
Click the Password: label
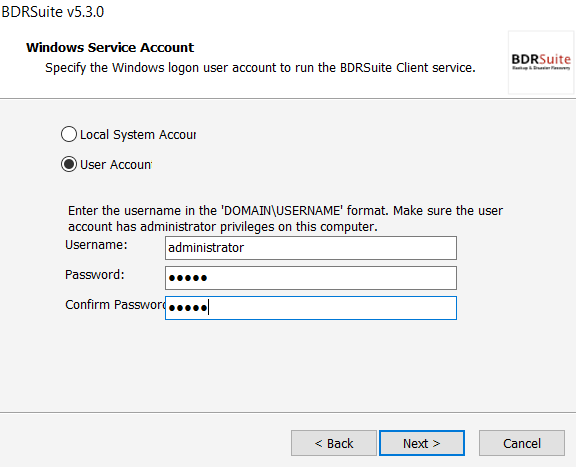click(95, 275)
